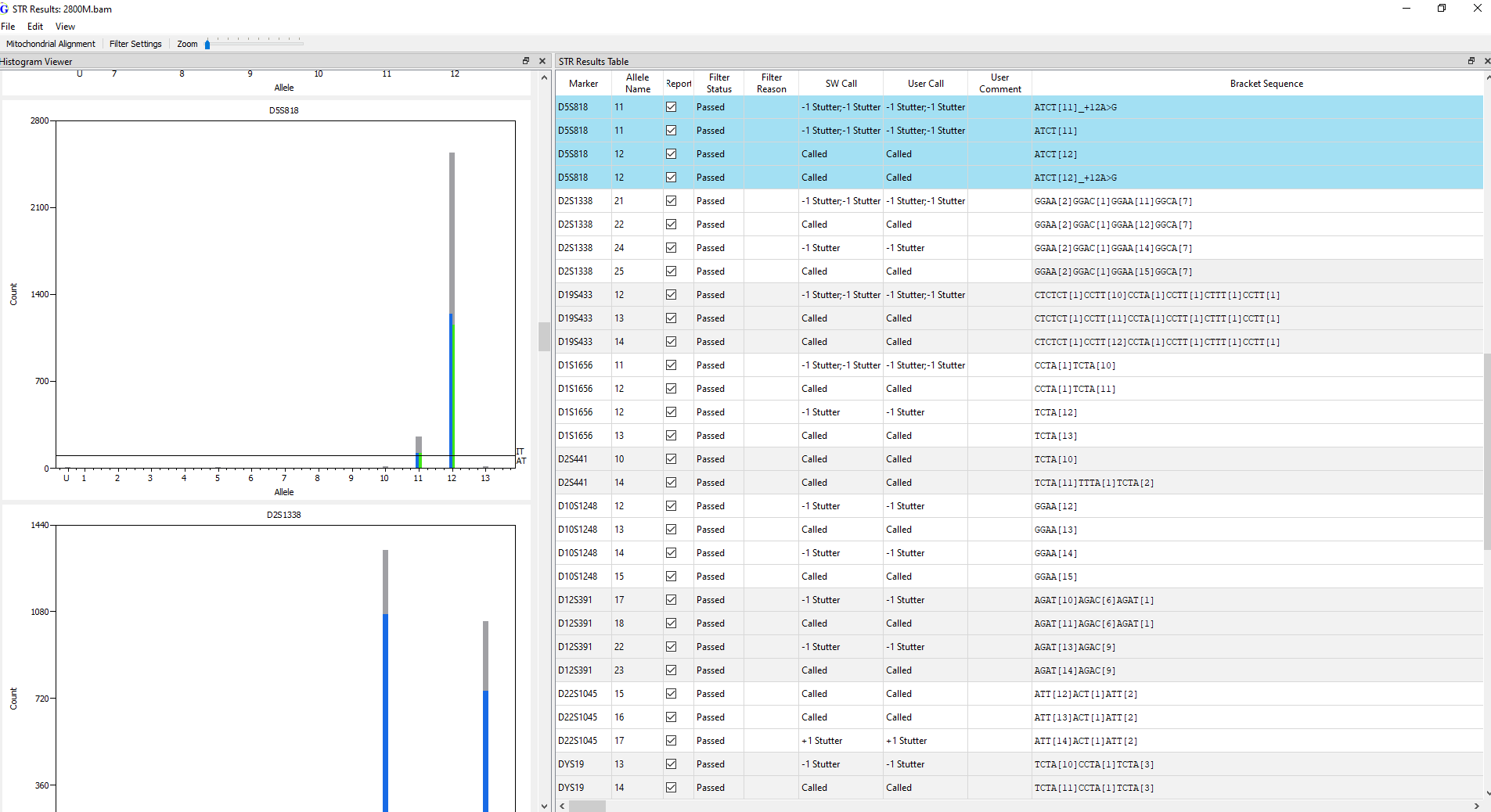Select bracket sequence GGAA[14] cell
The image size is (1491, 812).
click(1258, 553)
